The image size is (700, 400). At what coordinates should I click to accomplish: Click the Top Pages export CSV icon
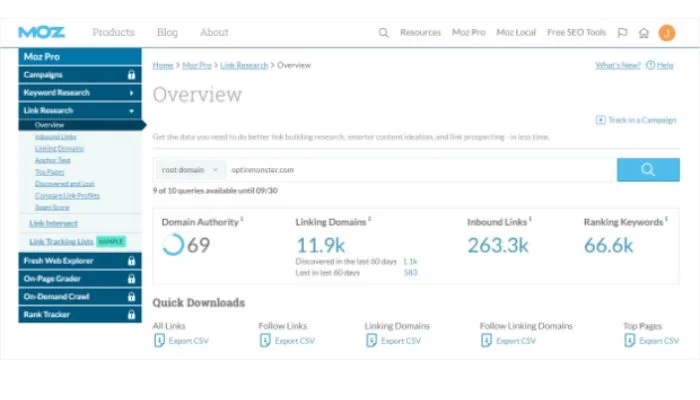629,341
